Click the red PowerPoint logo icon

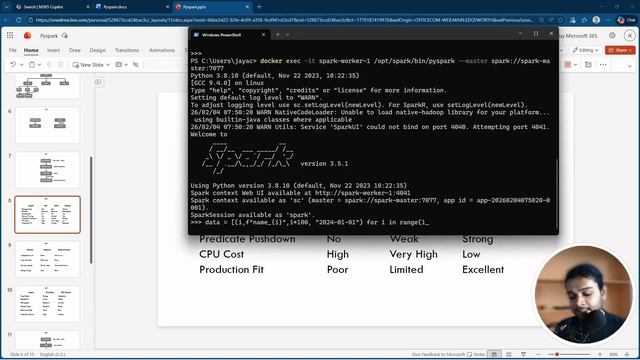(x=27, y=36)
